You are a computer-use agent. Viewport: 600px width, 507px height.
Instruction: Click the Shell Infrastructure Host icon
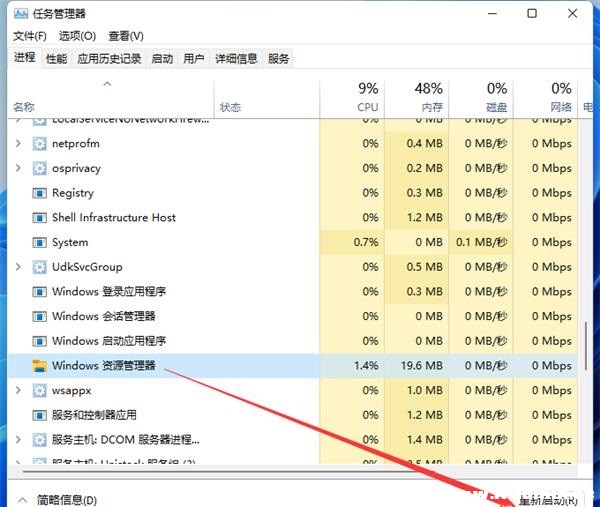click(39, 218)
